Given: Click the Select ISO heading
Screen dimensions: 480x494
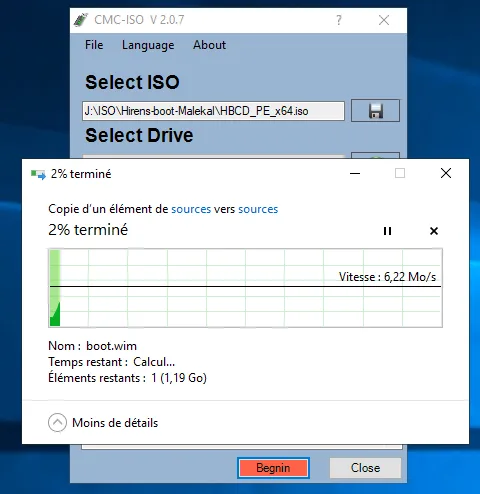Looking at the screenshot, I should 132,82.
